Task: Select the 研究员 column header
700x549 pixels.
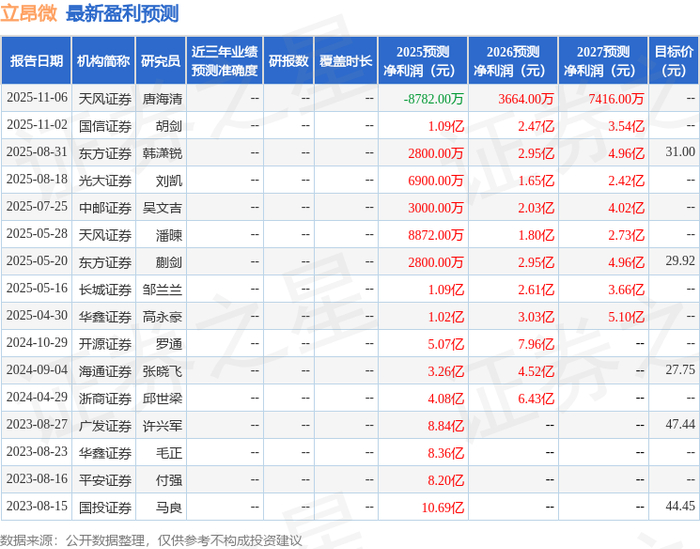Action: [160, 61]
